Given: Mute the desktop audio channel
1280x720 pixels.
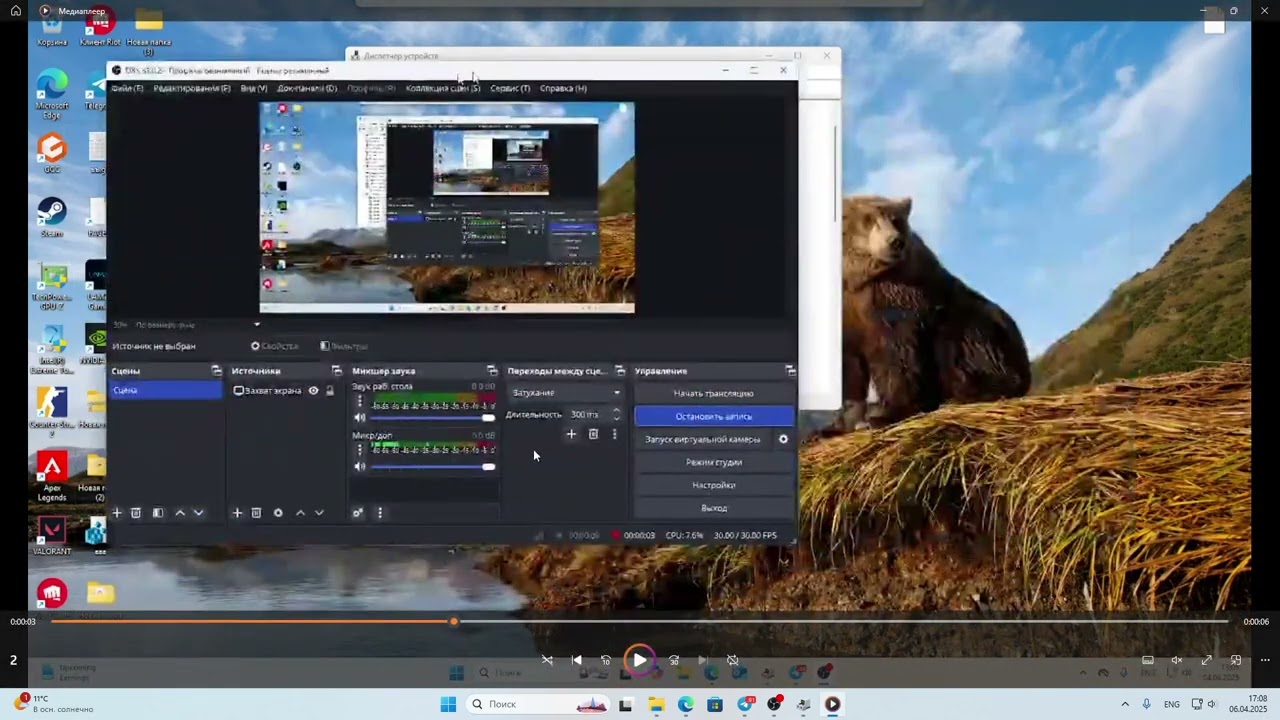Looking at the screenshot, I should click(360, 418).
